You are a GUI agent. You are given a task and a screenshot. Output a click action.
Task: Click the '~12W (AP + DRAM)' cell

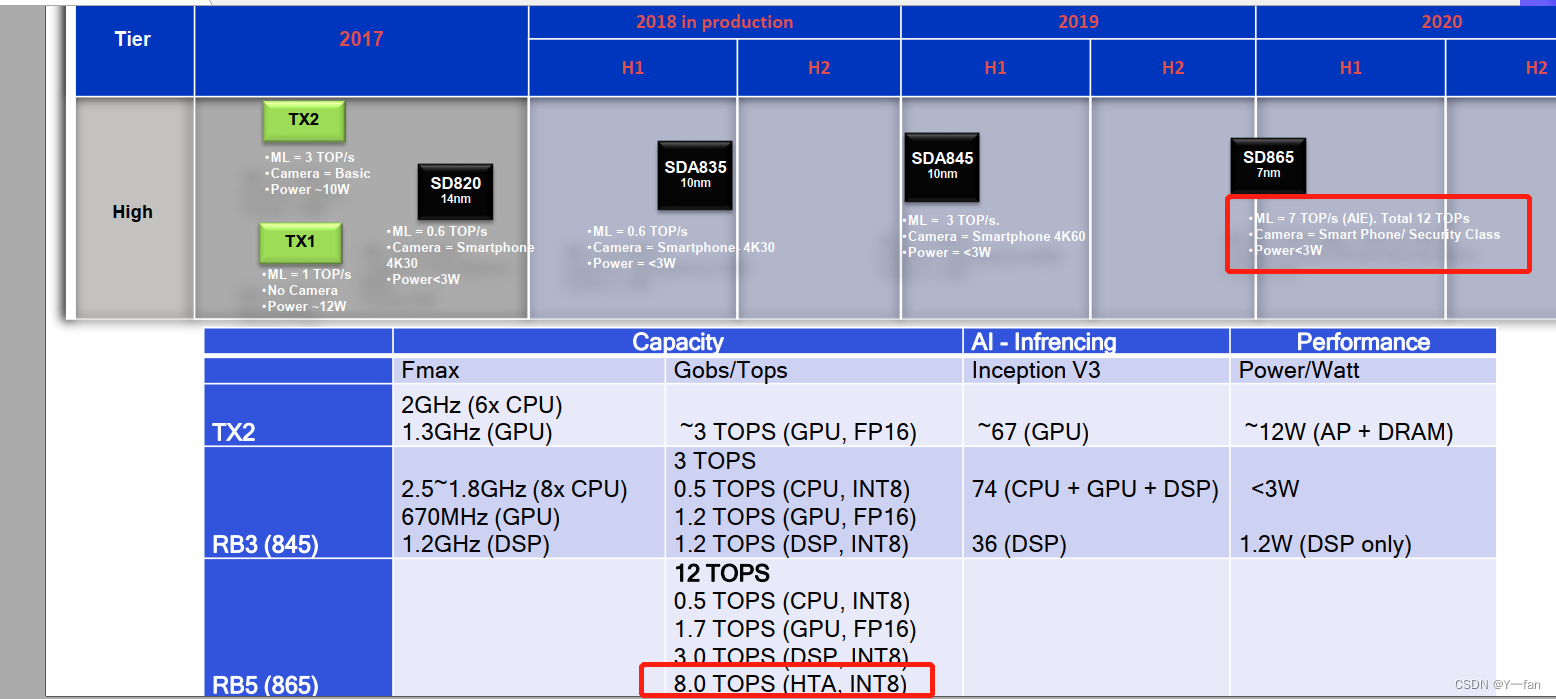tap(1348, 432)
